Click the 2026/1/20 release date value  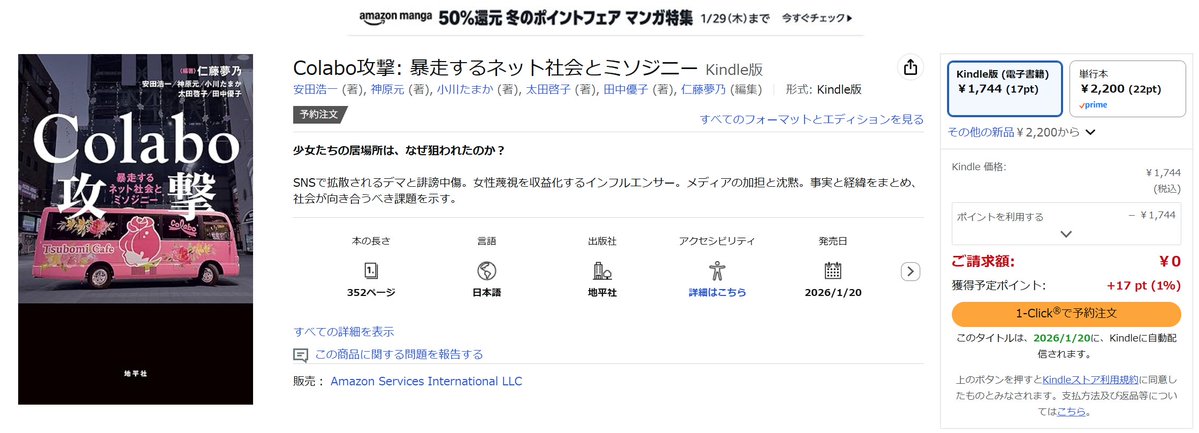coord(833,292)
